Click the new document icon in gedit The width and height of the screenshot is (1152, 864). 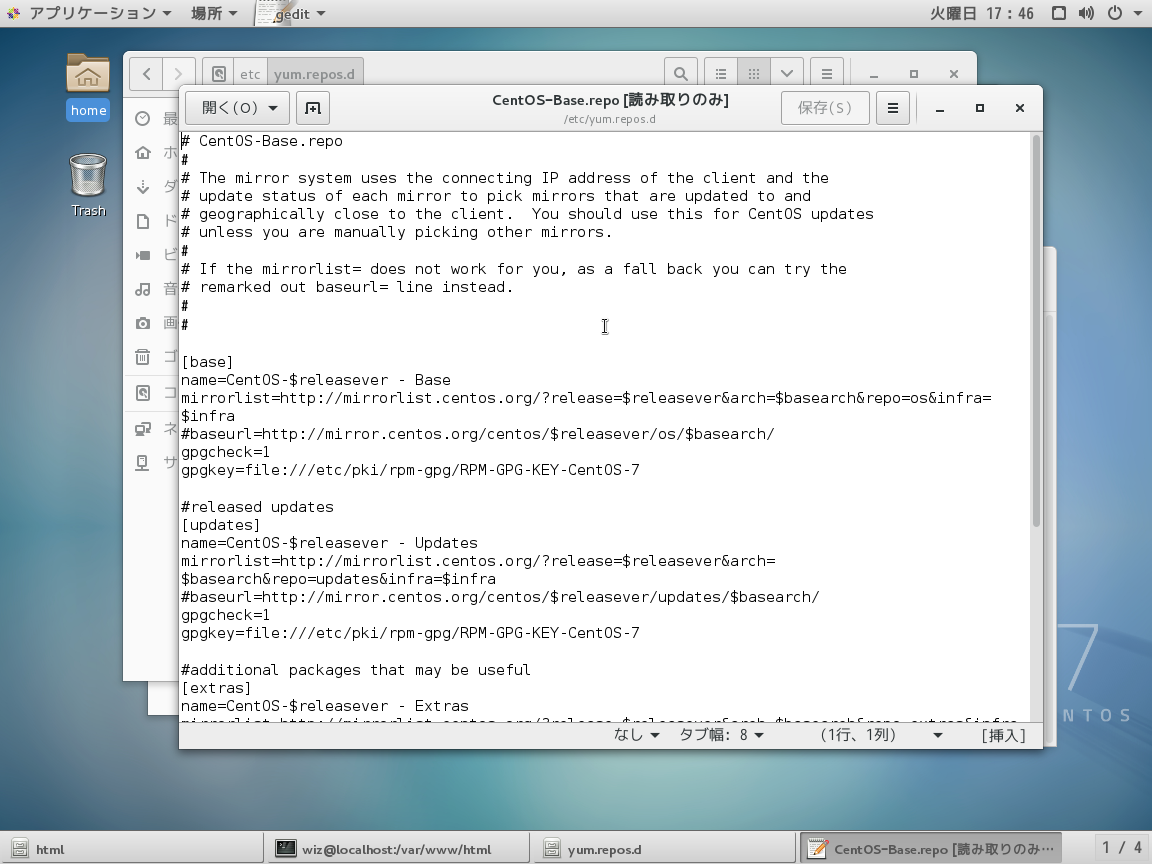312,108
